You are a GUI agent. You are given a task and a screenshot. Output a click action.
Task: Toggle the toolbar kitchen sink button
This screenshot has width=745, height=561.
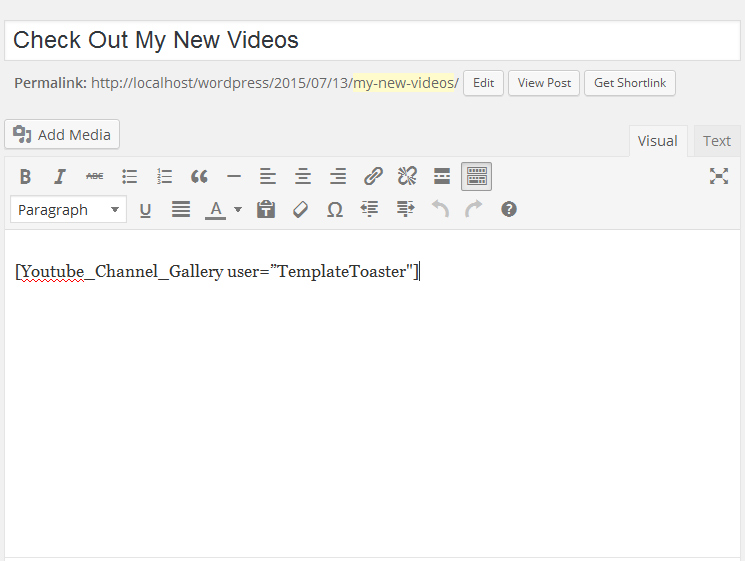[x=476, y=177]
